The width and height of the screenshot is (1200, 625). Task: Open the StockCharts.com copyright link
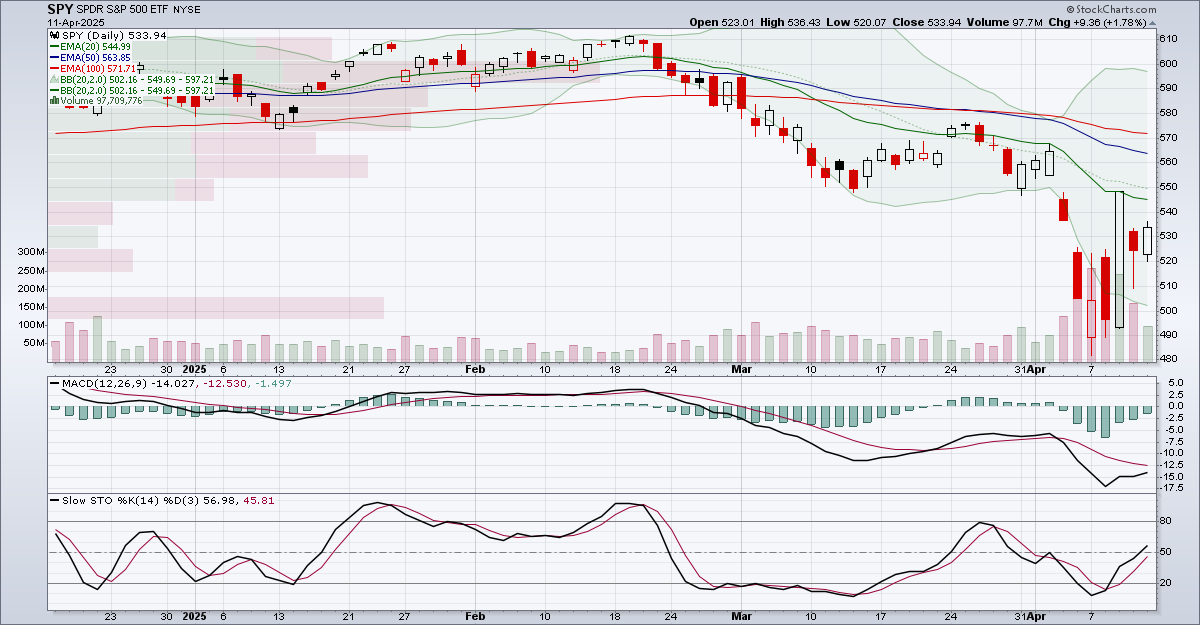coord(1113,9)
